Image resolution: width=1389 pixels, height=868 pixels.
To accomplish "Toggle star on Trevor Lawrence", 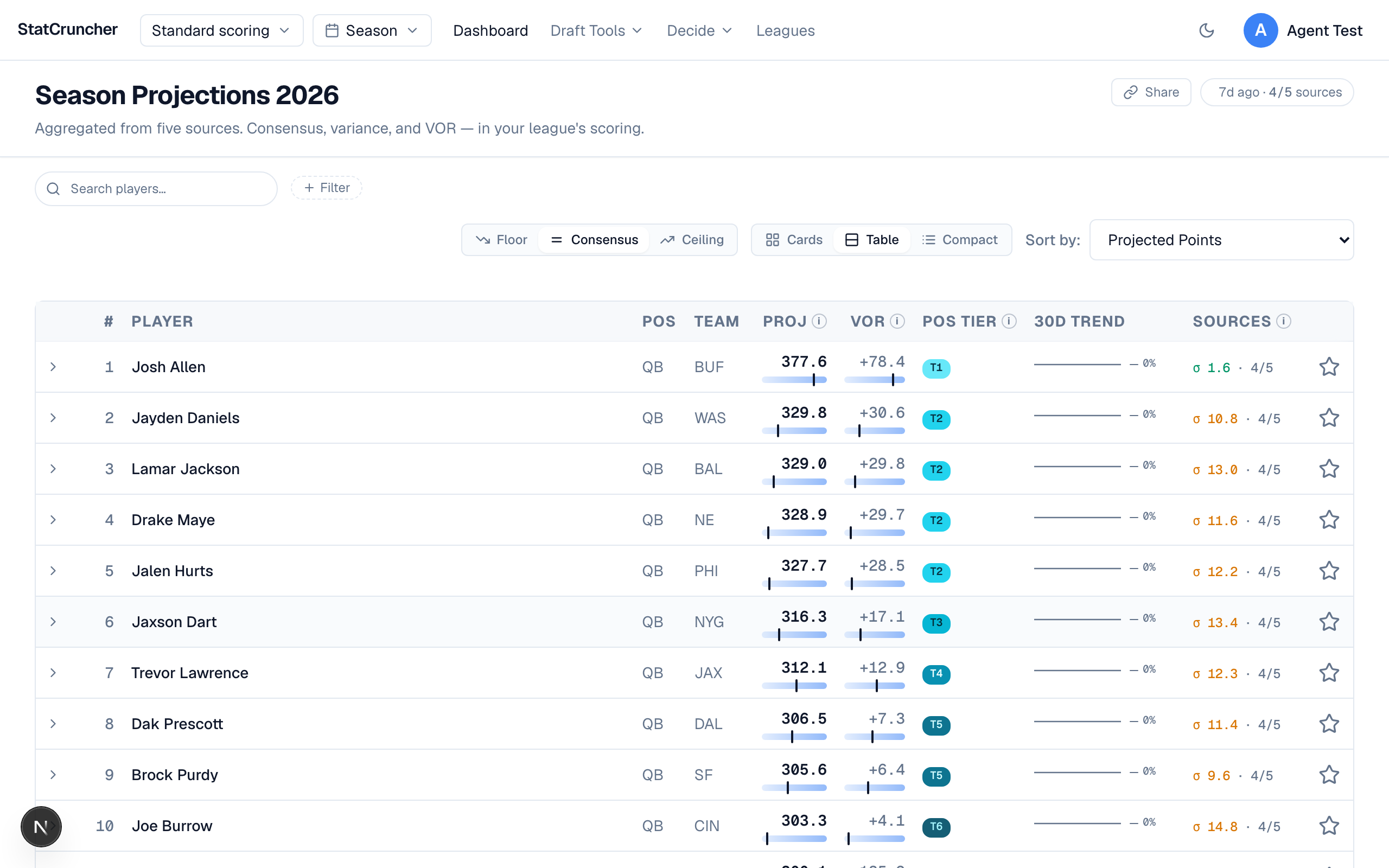I will point(1329,673).
